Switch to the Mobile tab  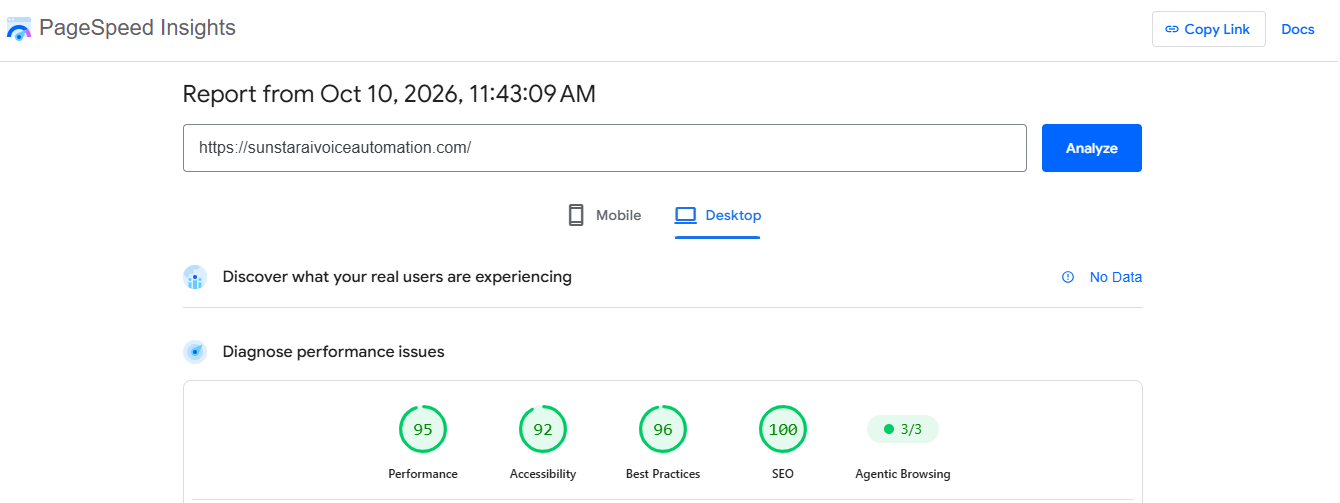pyautogui.click(x=604, y=215)
